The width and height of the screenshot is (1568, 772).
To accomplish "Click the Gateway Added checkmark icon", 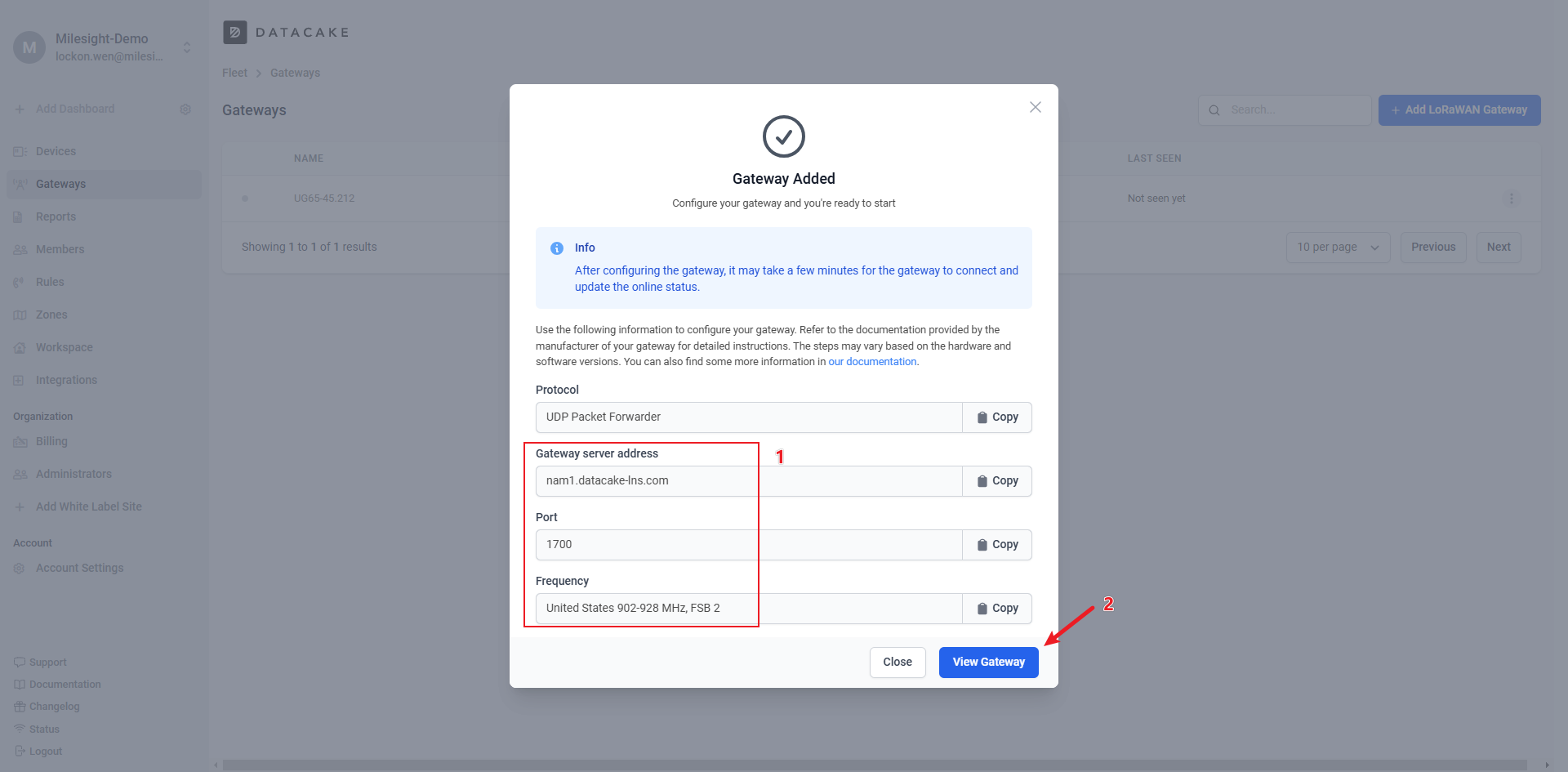I will pos(784,136).
